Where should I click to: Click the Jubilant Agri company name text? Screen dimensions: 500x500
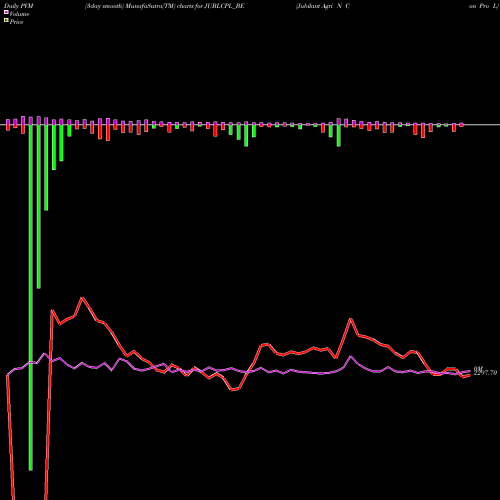[x=323, y=6]
